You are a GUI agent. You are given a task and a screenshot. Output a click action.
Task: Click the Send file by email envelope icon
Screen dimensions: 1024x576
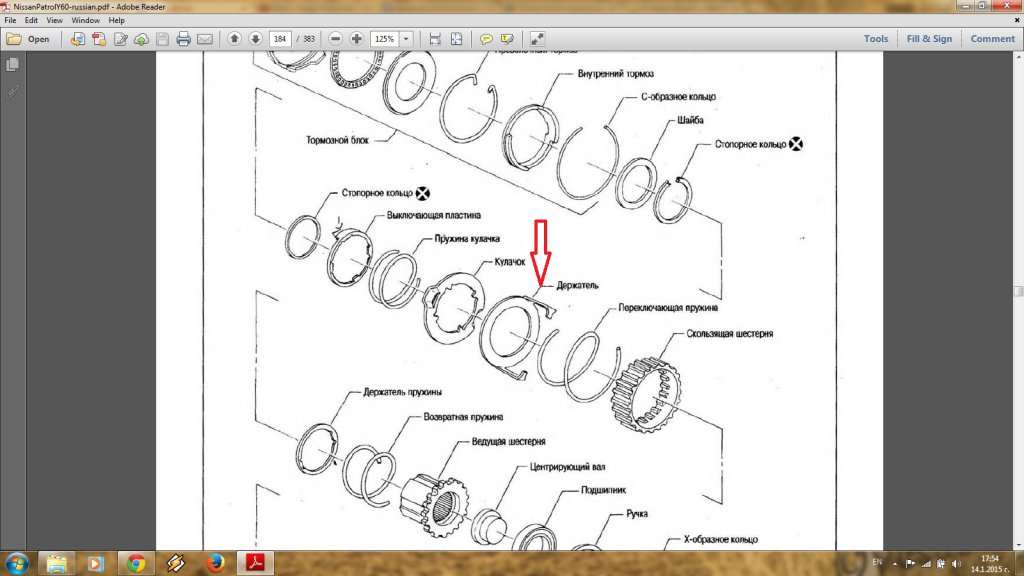click(205, 39)
